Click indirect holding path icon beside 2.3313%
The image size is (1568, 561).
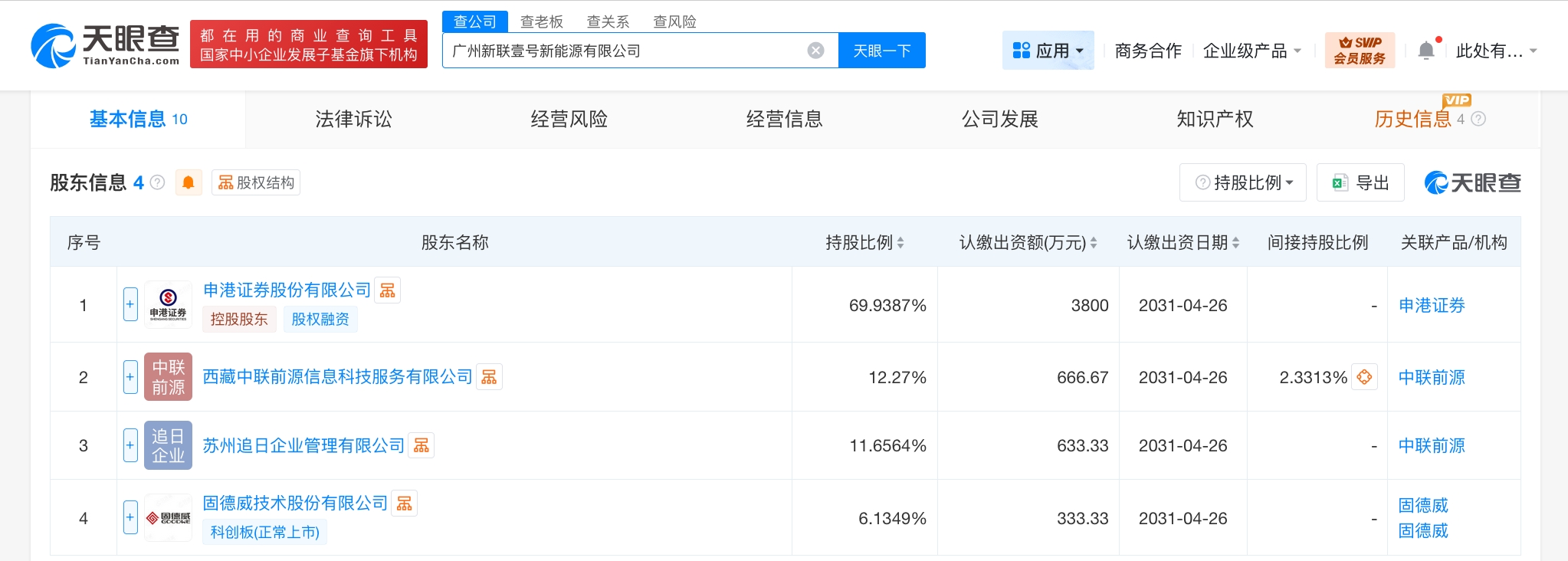point(1364,377)
